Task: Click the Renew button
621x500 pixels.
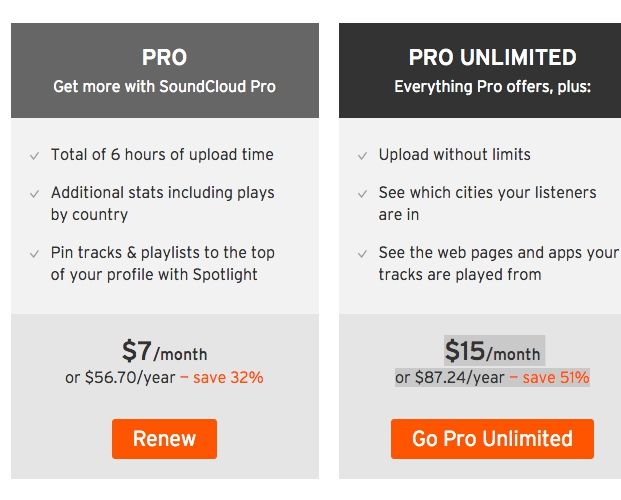Action: click(x=164, y=439)
